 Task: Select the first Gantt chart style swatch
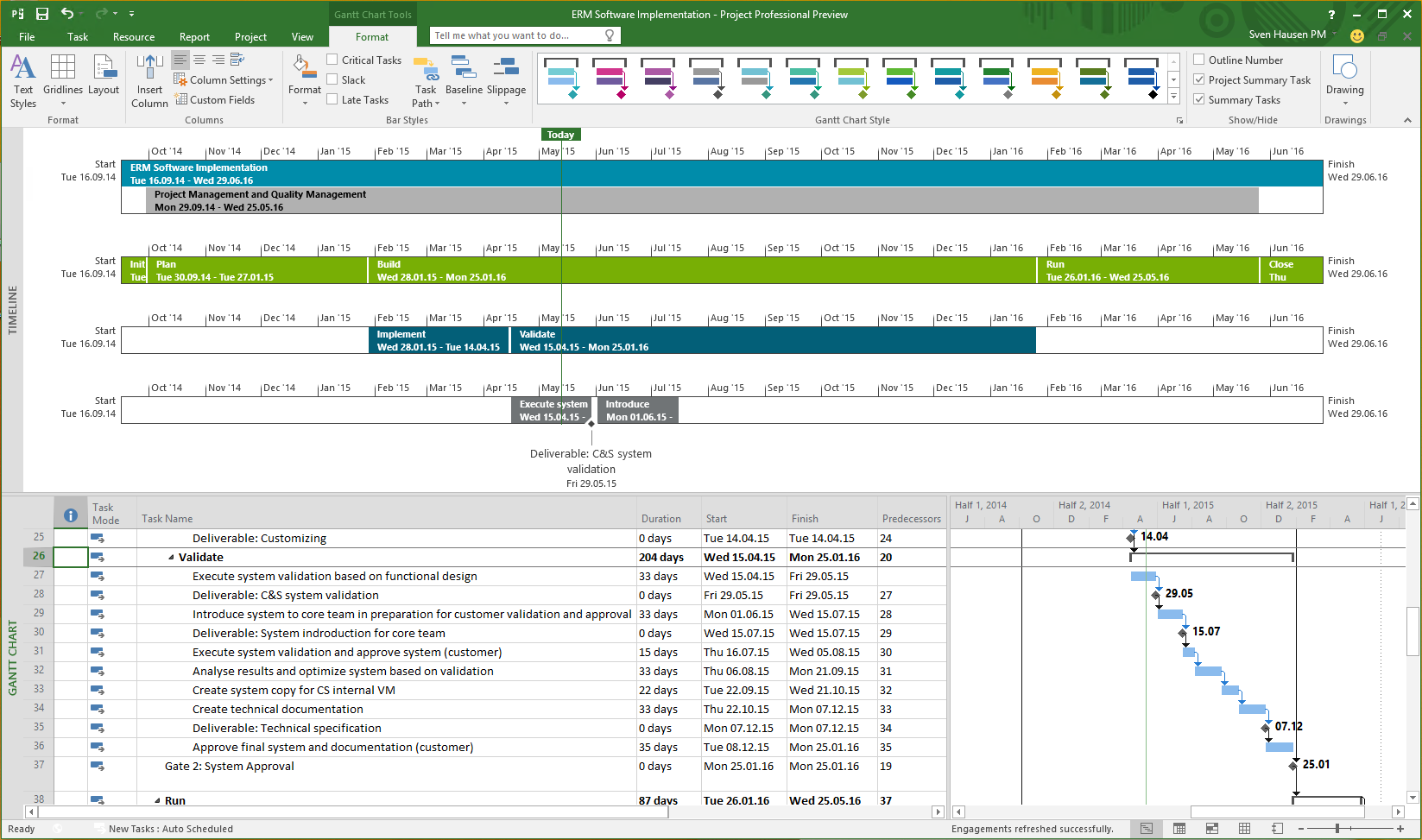pos(562,79)
